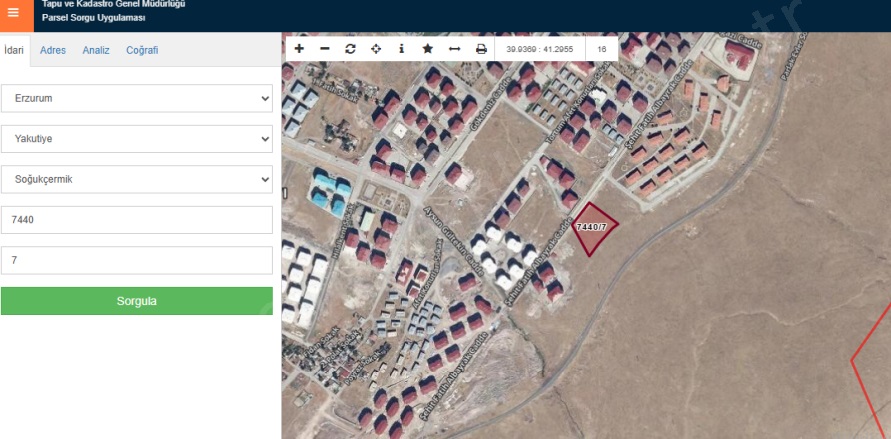Image resolution: width=891 pixels, height=439 pixels.
Task: Refresh the map view
Action: 350,48
